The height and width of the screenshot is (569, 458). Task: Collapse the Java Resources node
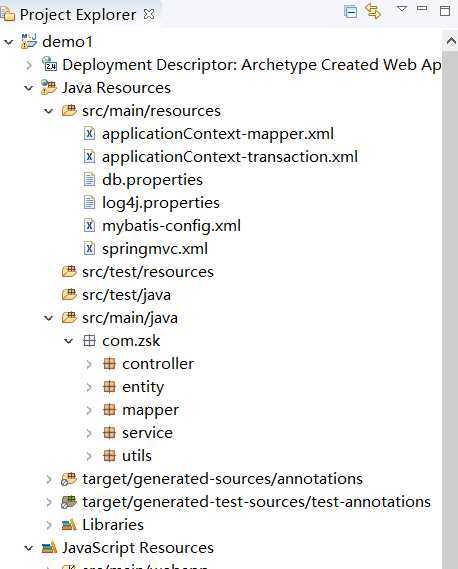pyautogui.click(x=29, y=88)
